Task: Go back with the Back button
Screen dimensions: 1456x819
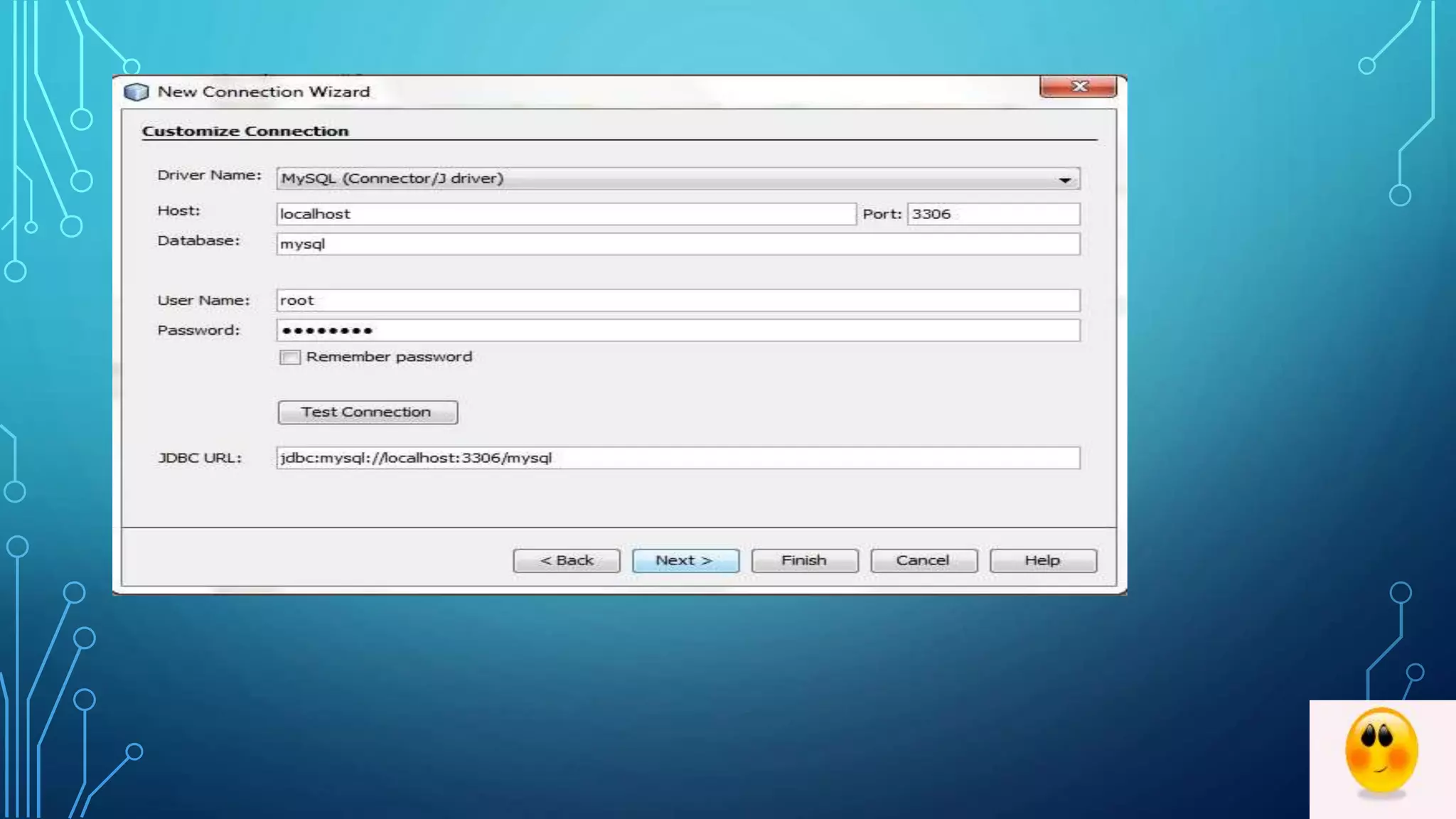Action: [x=566, y=561]
